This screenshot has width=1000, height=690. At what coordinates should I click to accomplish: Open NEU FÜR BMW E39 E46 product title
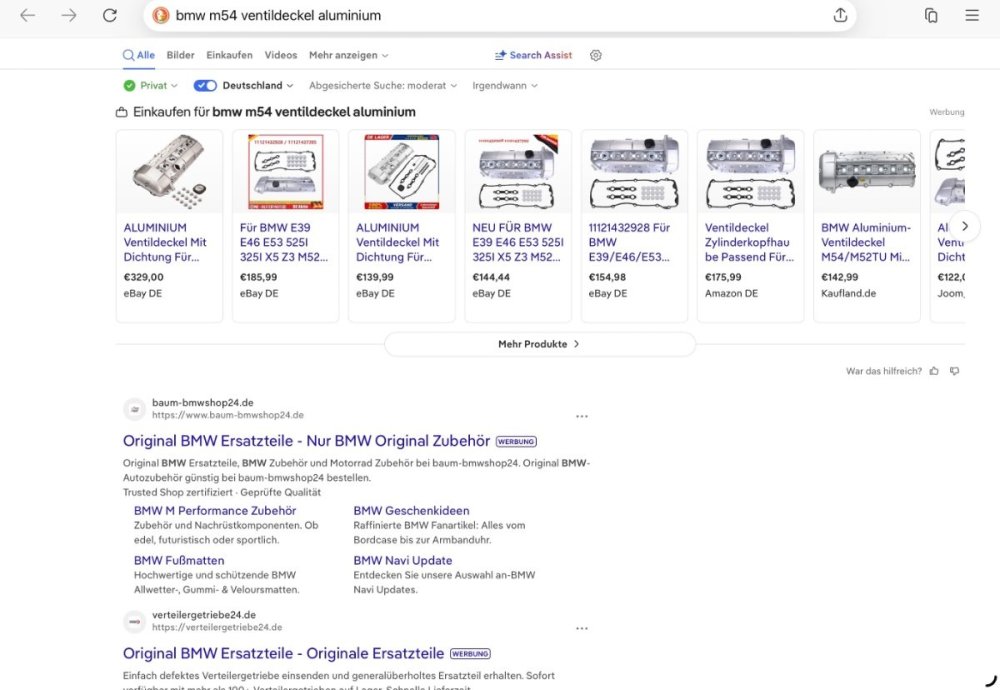pyautogui.click(x=518, y=242)
